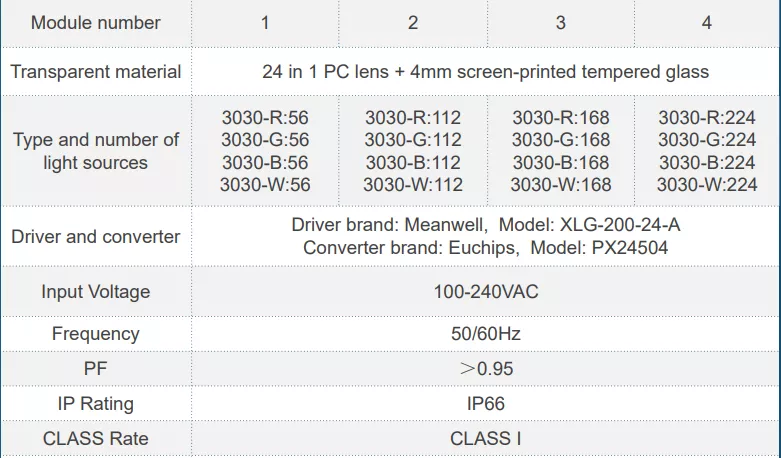Click "Type and number of light sources" label
Screen dimensions: 781x458
pyautogui.click(x=96, y=151)
